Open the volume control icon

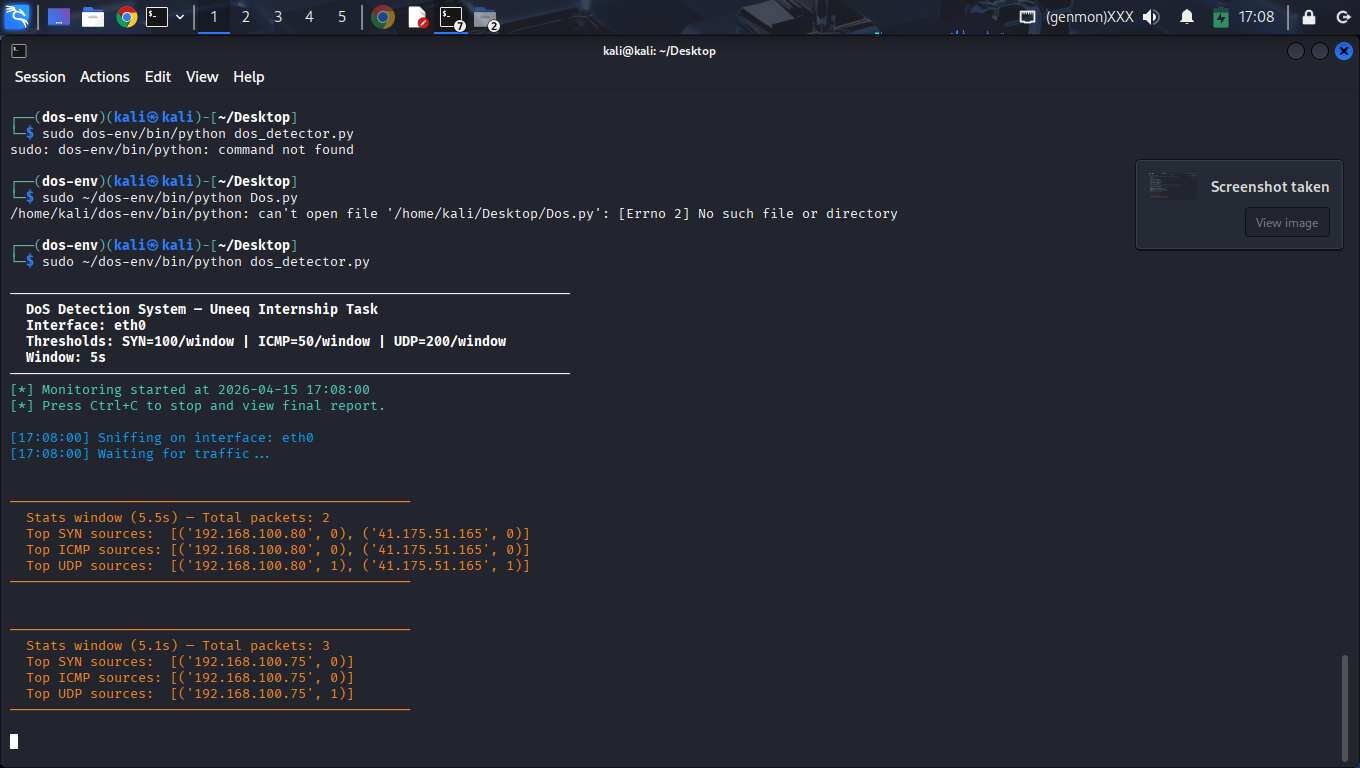(x=1151, y=17)
